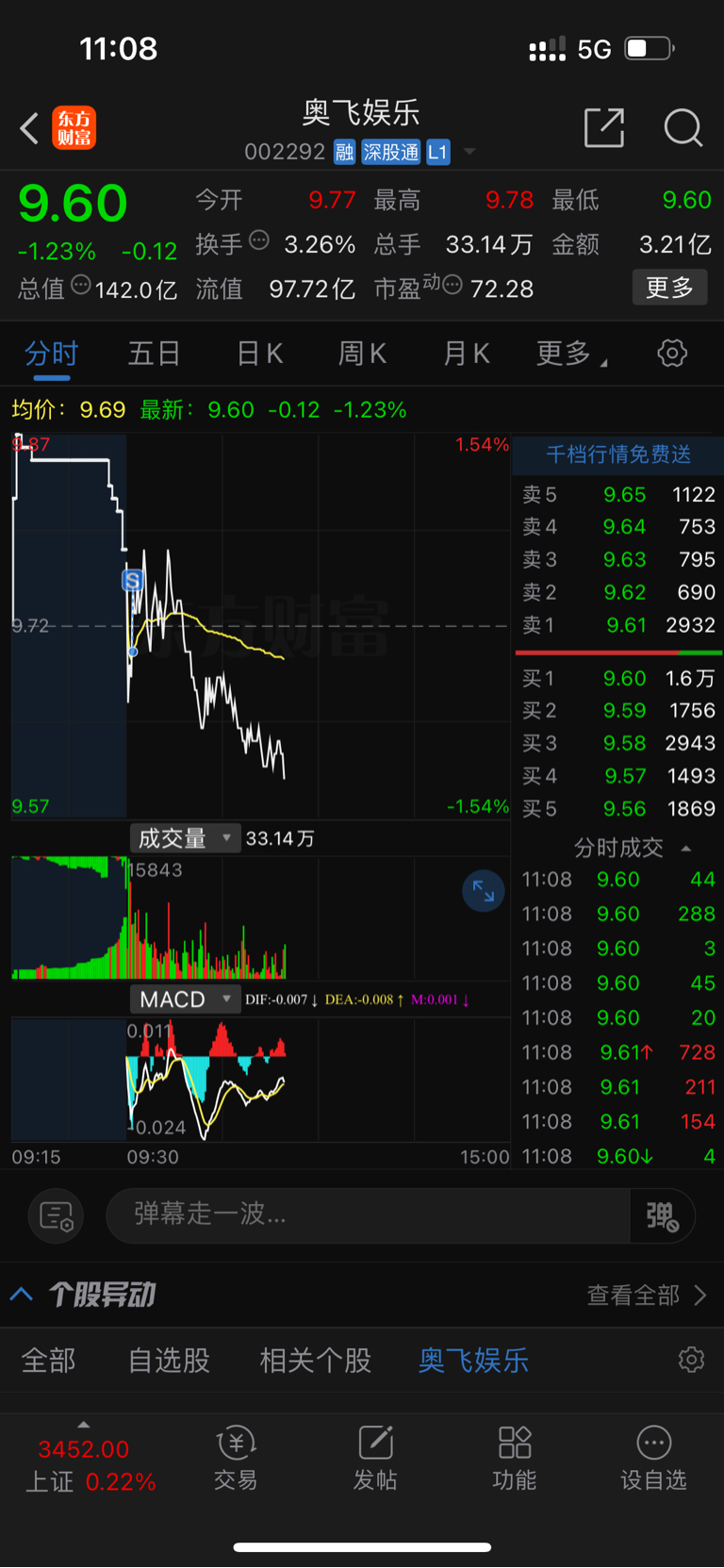This screenshot has width=724, height=1568.
Task: Tap the info icon next to 市盈
Action: [x=452, y=285]
